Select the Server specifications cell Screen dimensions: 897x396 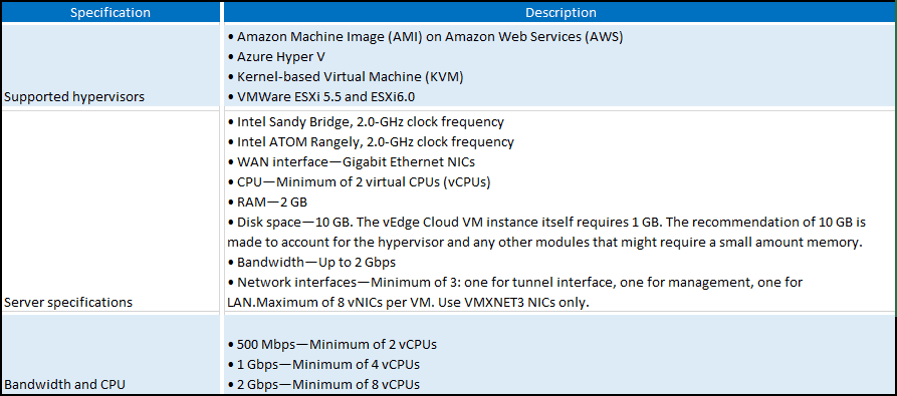[110, 211]
